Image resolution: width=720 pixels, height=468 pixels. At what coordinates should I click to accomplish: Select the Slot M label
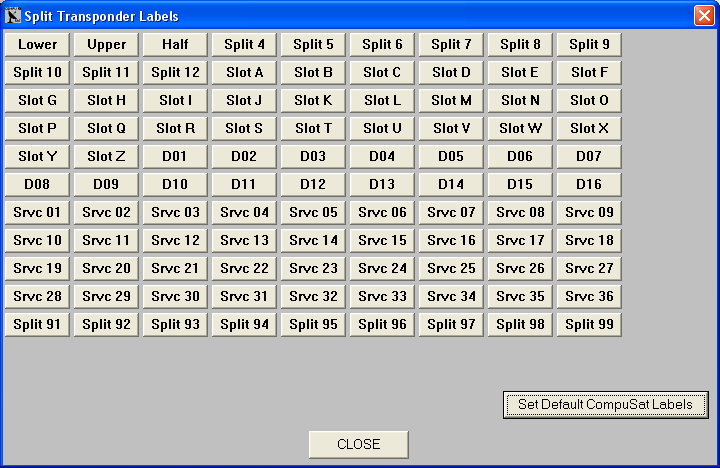[x=451, y=101]
